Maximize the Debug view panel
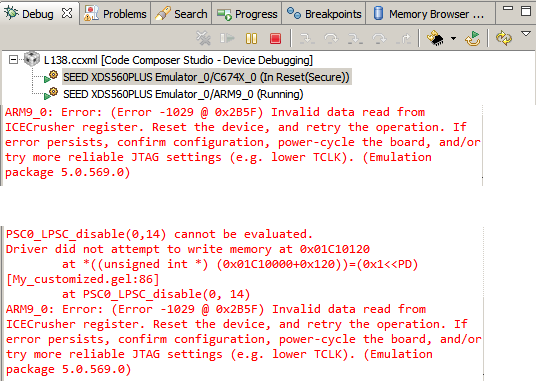The image size is (536, 381). 526,11
